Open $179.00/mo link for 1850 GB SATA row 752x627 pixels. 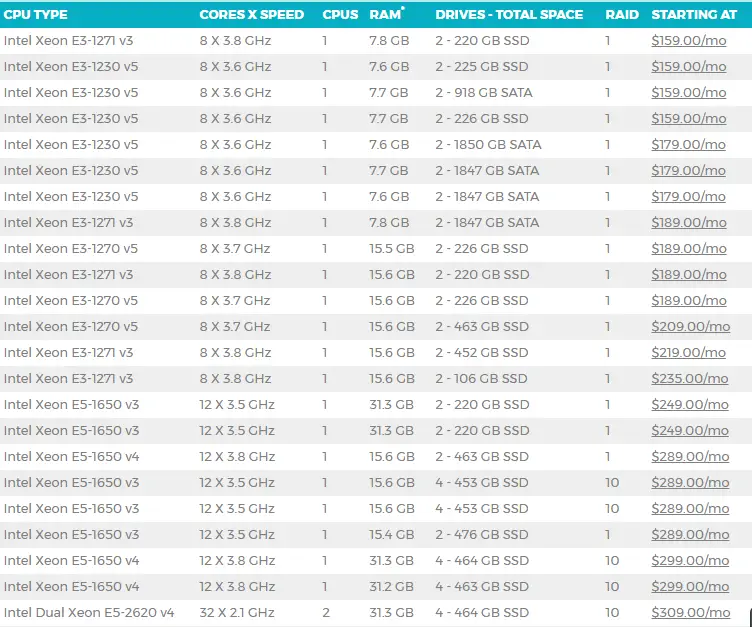coord(688,144)
